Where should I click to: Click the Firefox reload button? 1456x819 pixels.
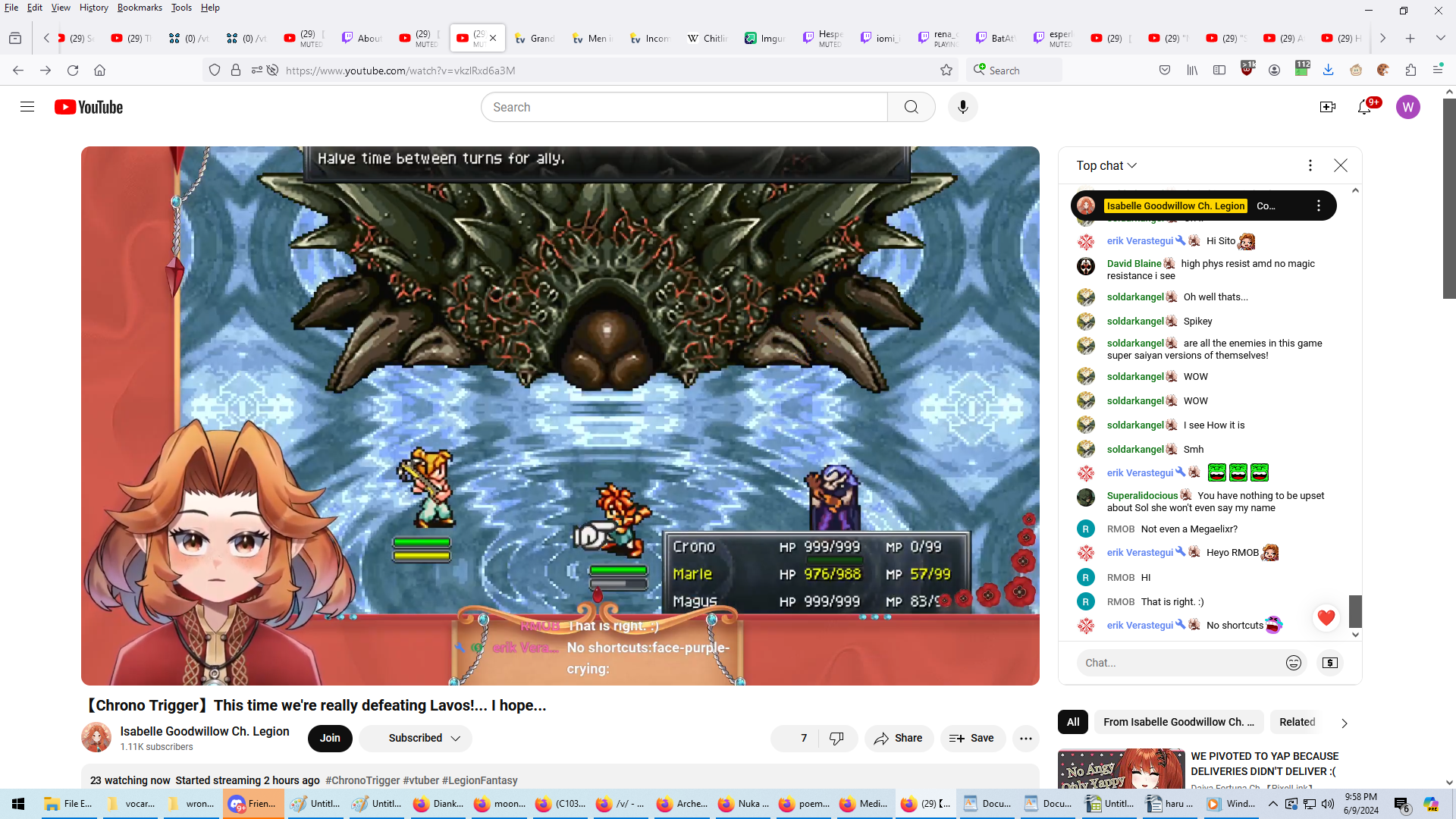tap(73, 70)
